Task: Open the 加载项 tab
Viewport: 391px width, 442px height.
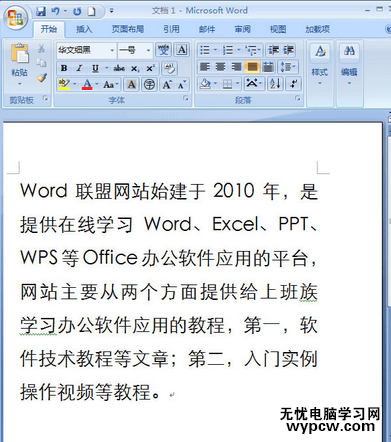Action: tap(317, 29)
